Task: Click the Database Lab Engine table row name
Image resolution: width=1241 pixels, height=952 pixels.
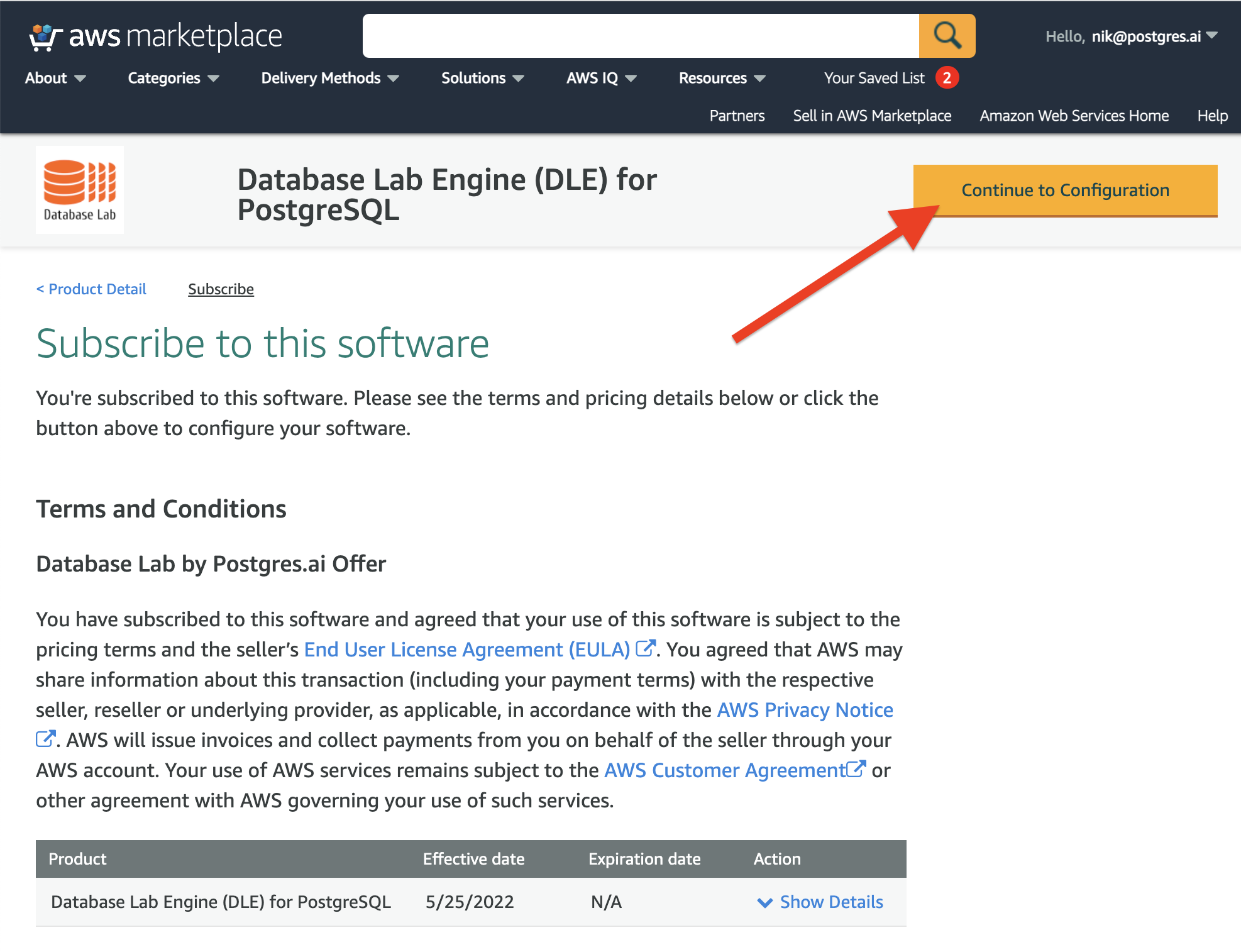Action: [221, 902]
